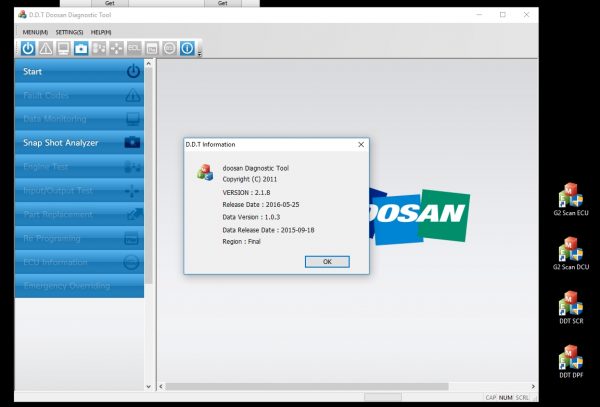Click the Input/Output Test arrows toolbar icon
Viewport: 600px width, 407px height.
[x=116, y=49]
